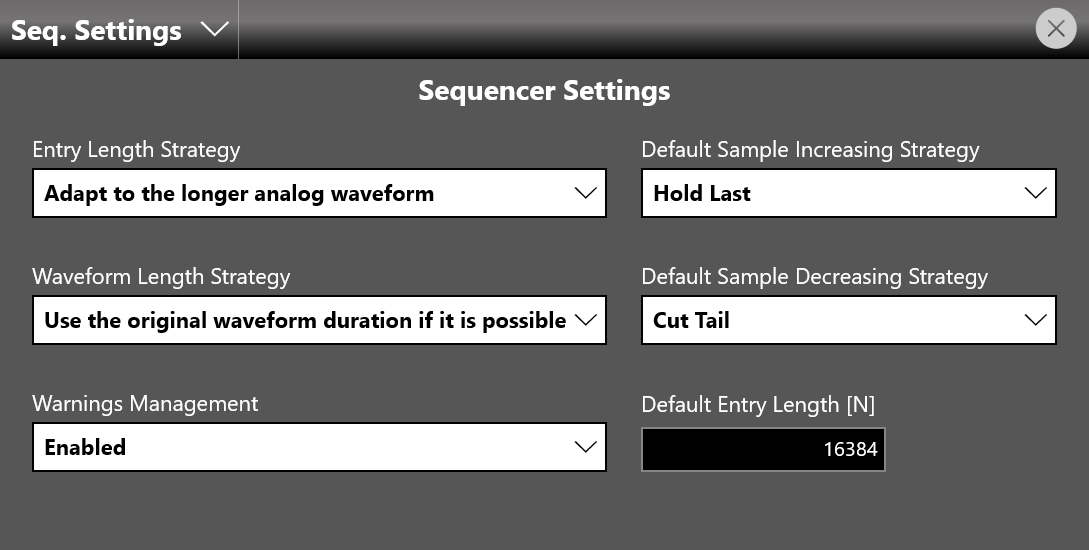Click the arrow on the 'Enabled' combo box

coord(585,447)
